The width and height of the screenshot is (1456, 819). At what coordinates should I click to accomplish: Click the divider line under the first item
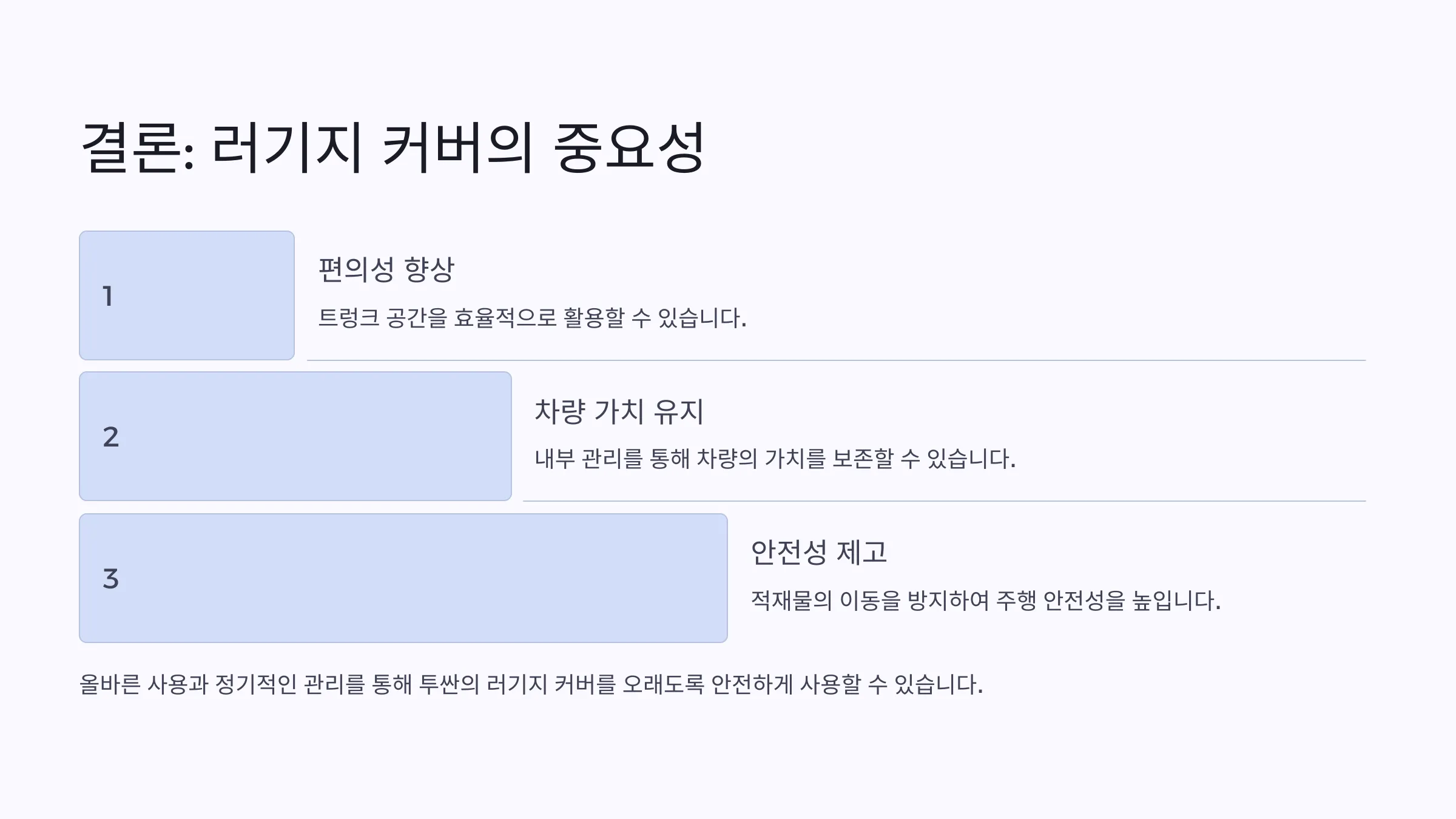click(837, 360)
